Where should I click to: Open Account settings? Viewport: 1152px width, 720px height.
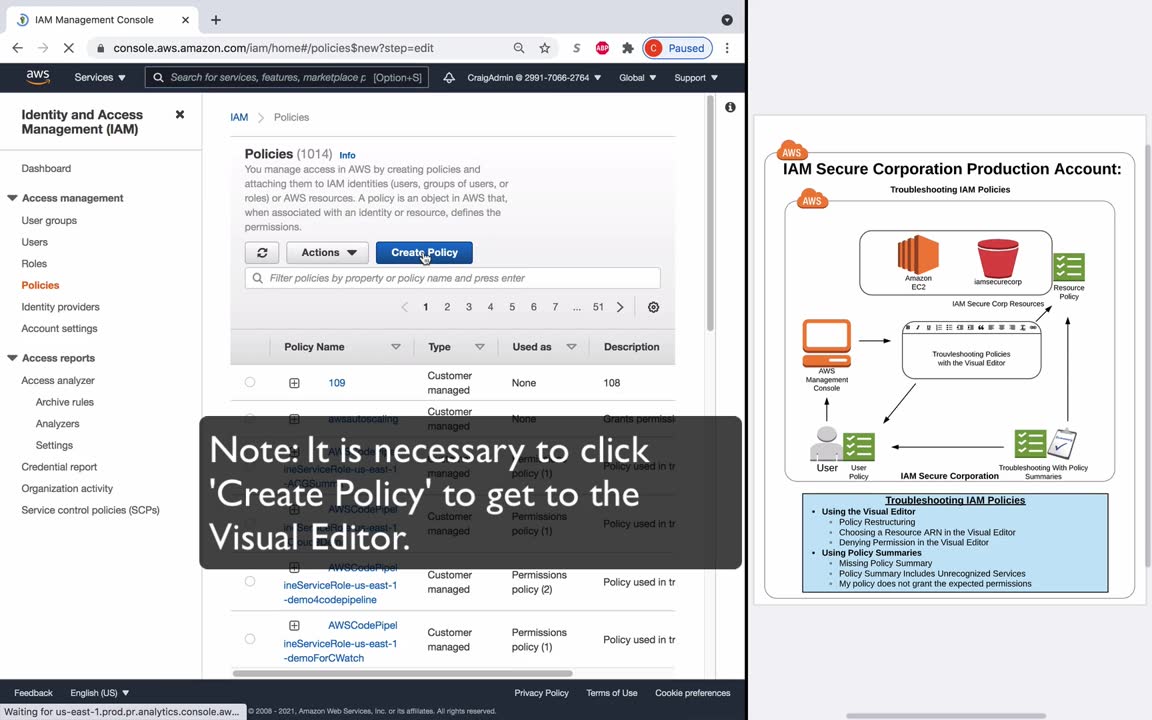(60, 328)
